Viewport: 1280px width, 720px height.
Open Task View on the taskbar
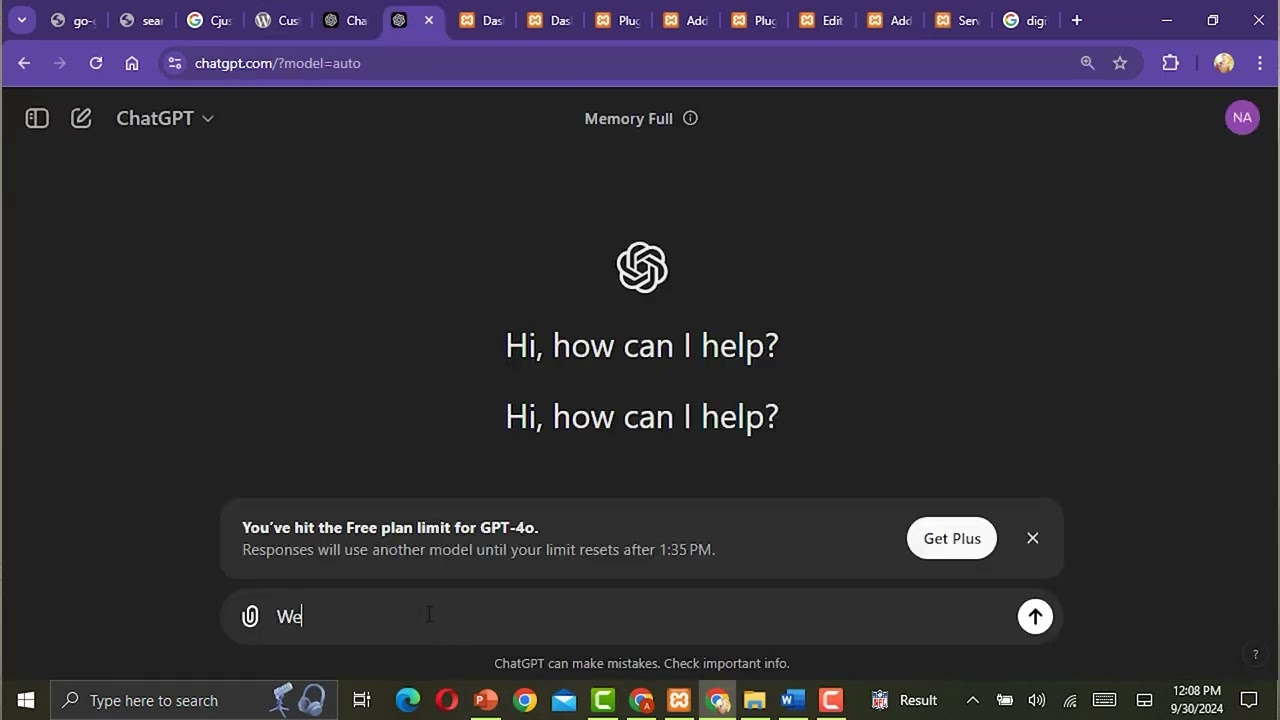pos(362,700)
